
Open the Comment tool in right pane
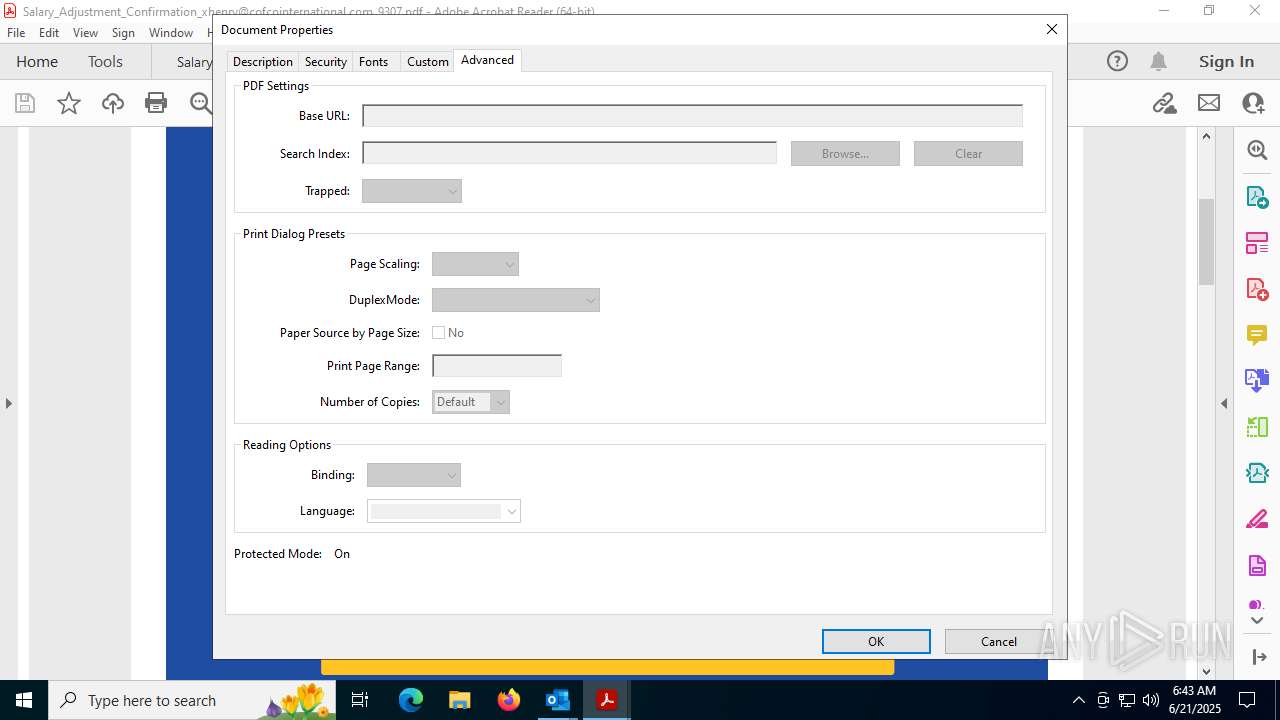pyautogui.click(x=1257, y=335)
